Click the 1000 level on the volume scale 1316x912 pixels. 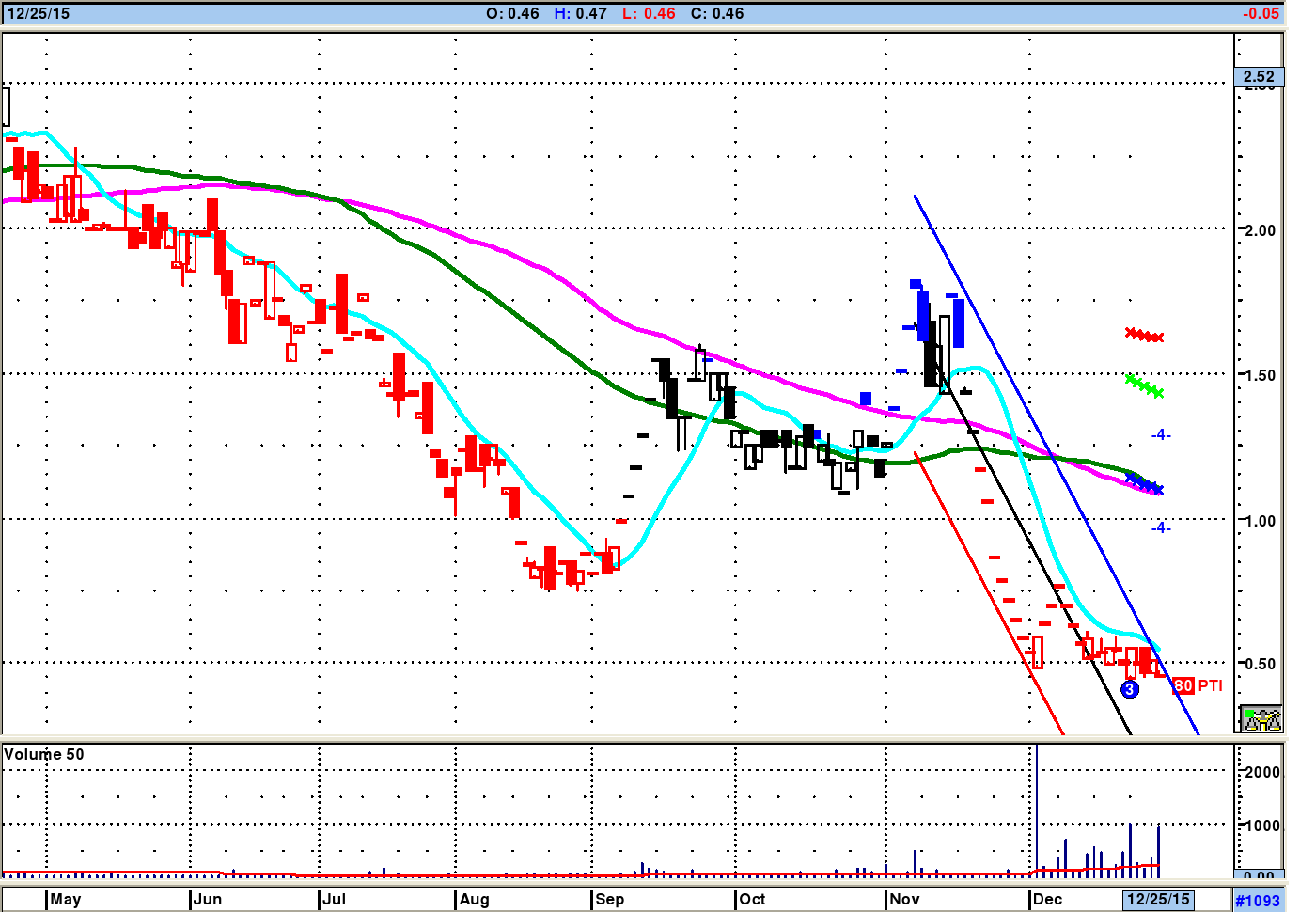tap(1262, 826)
